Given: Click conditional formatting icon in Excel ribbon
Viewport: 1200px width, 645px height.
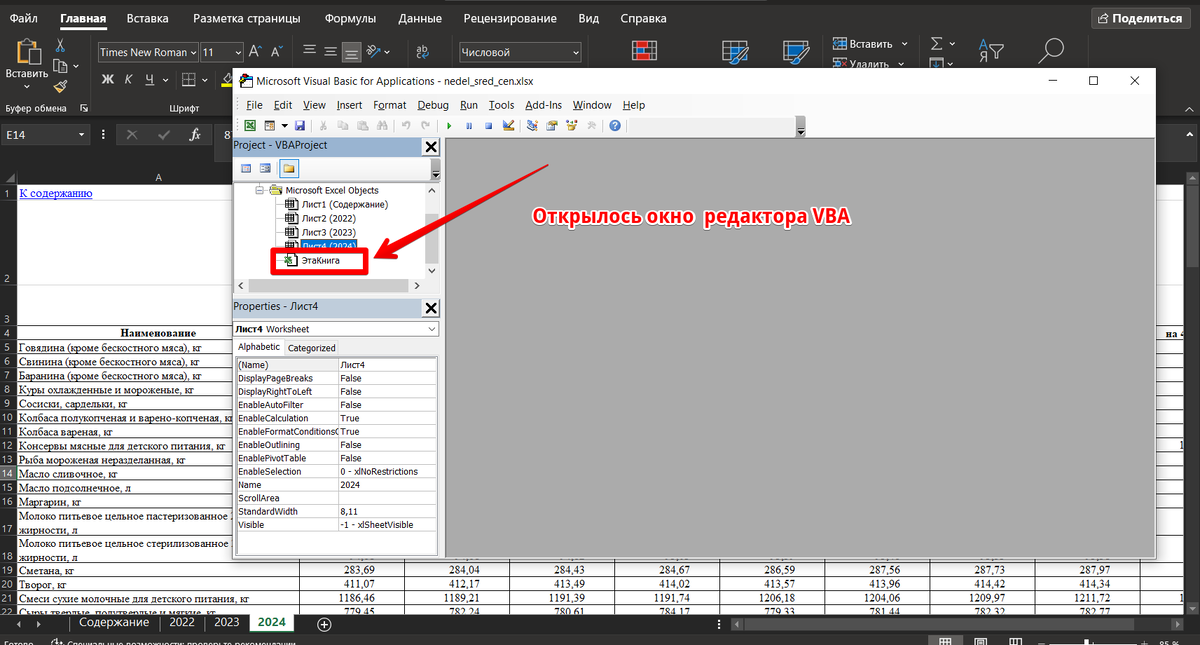Looking at the screenshot, I should coord(645,51).
